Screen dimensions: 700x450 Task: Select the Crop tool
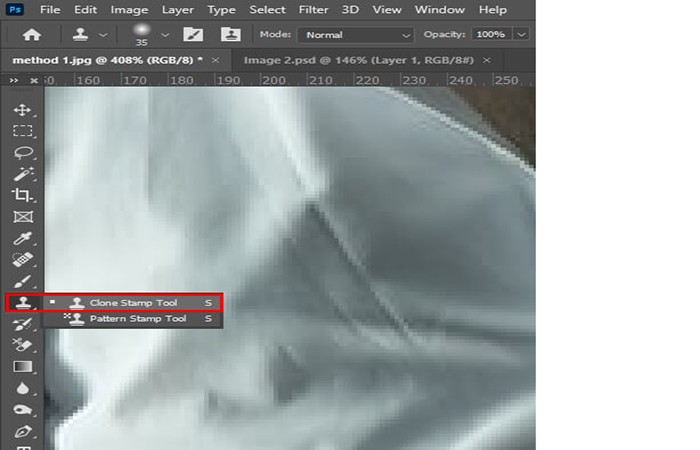22,195
